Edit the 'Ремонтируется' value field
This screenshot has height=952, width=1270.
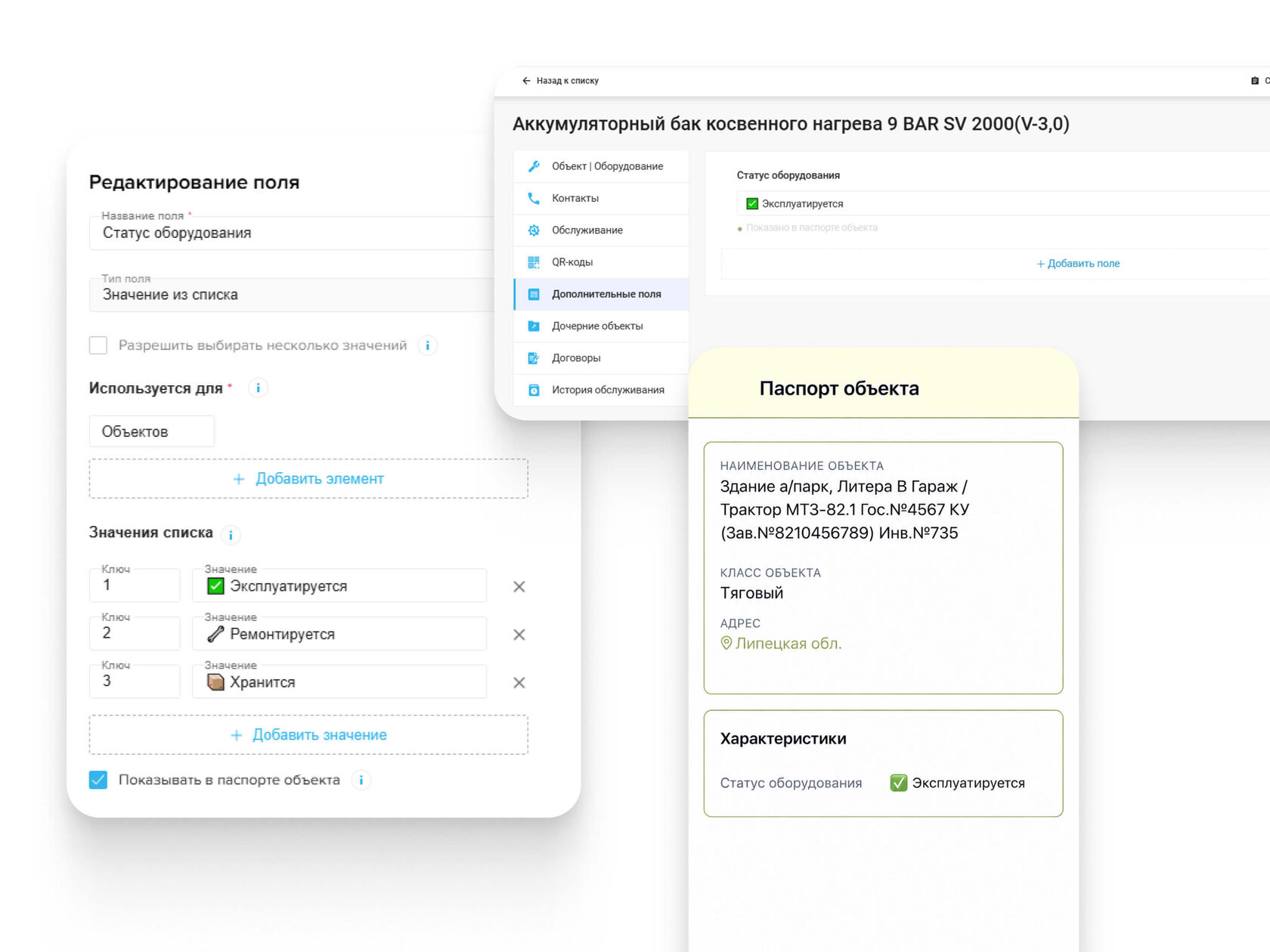coord(339,633)
